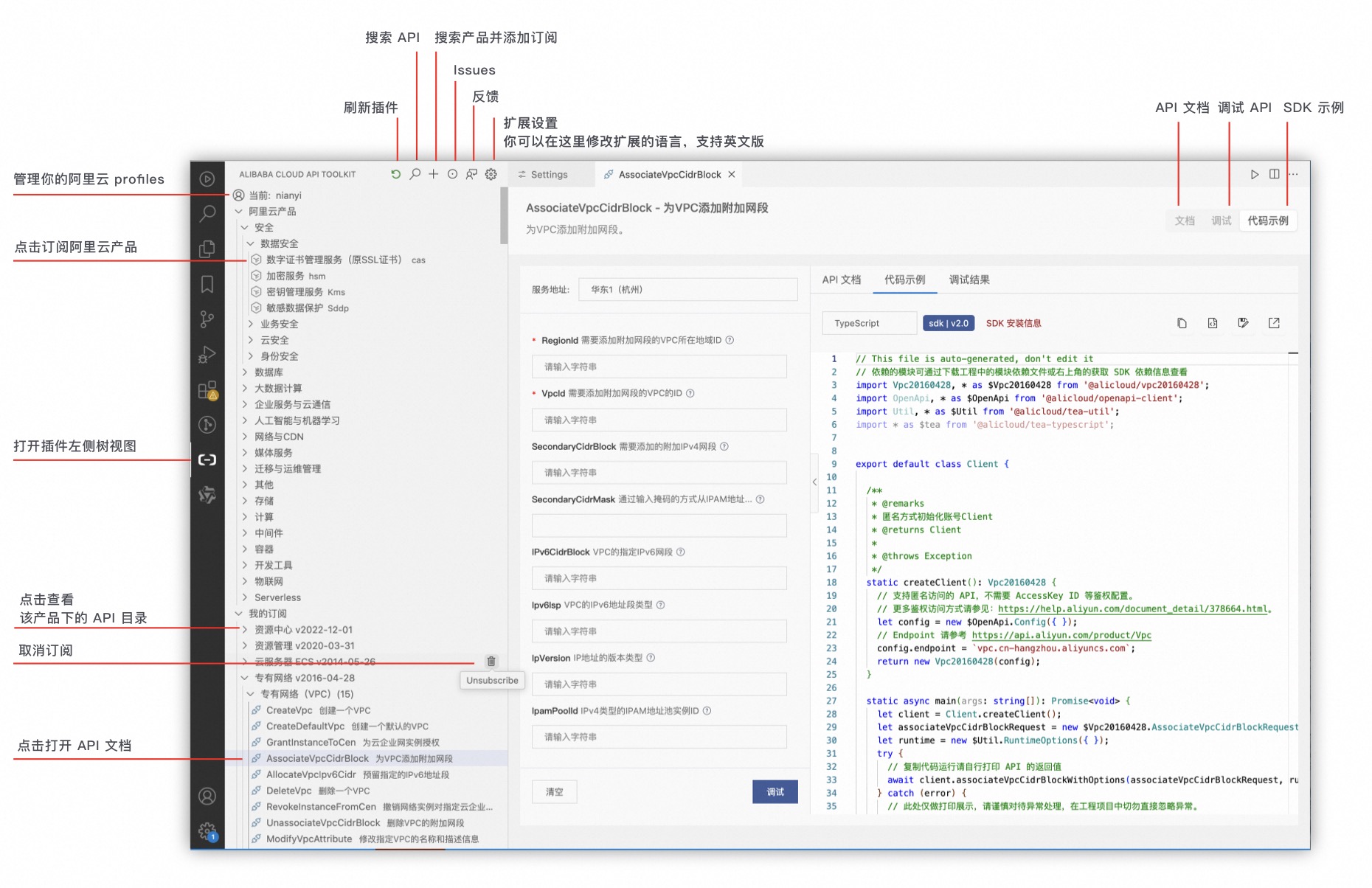Open the code externally via the arrow icon

1274,322
